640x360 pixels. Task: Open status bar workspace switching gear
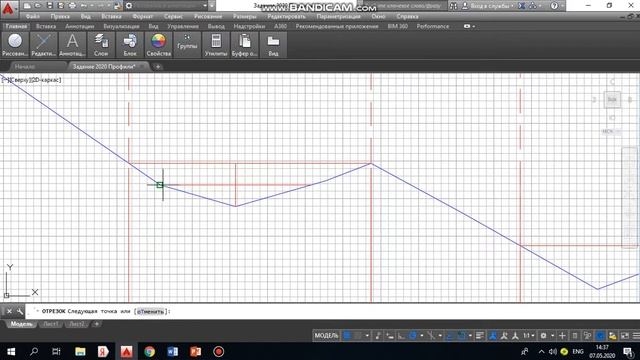coord(543,336)
